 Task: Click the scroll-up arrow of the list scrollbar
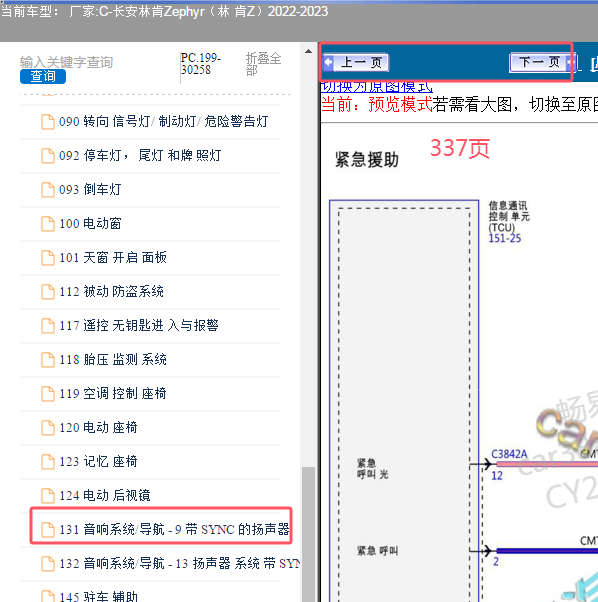[x=308, y=51]
